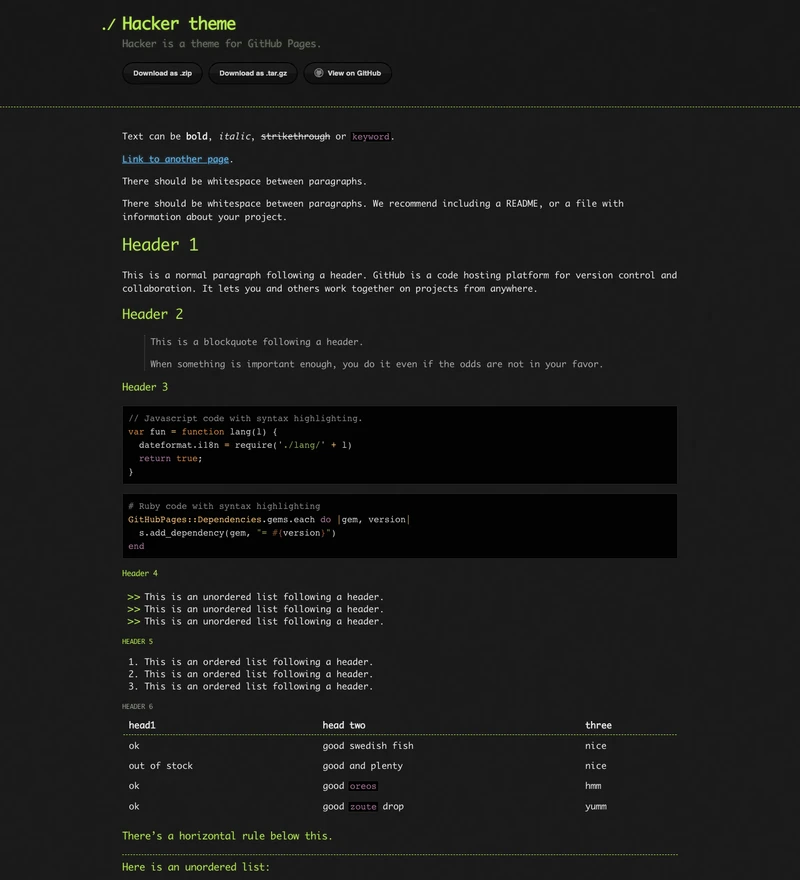Click the 'hmm' table cell

point(593,786)
